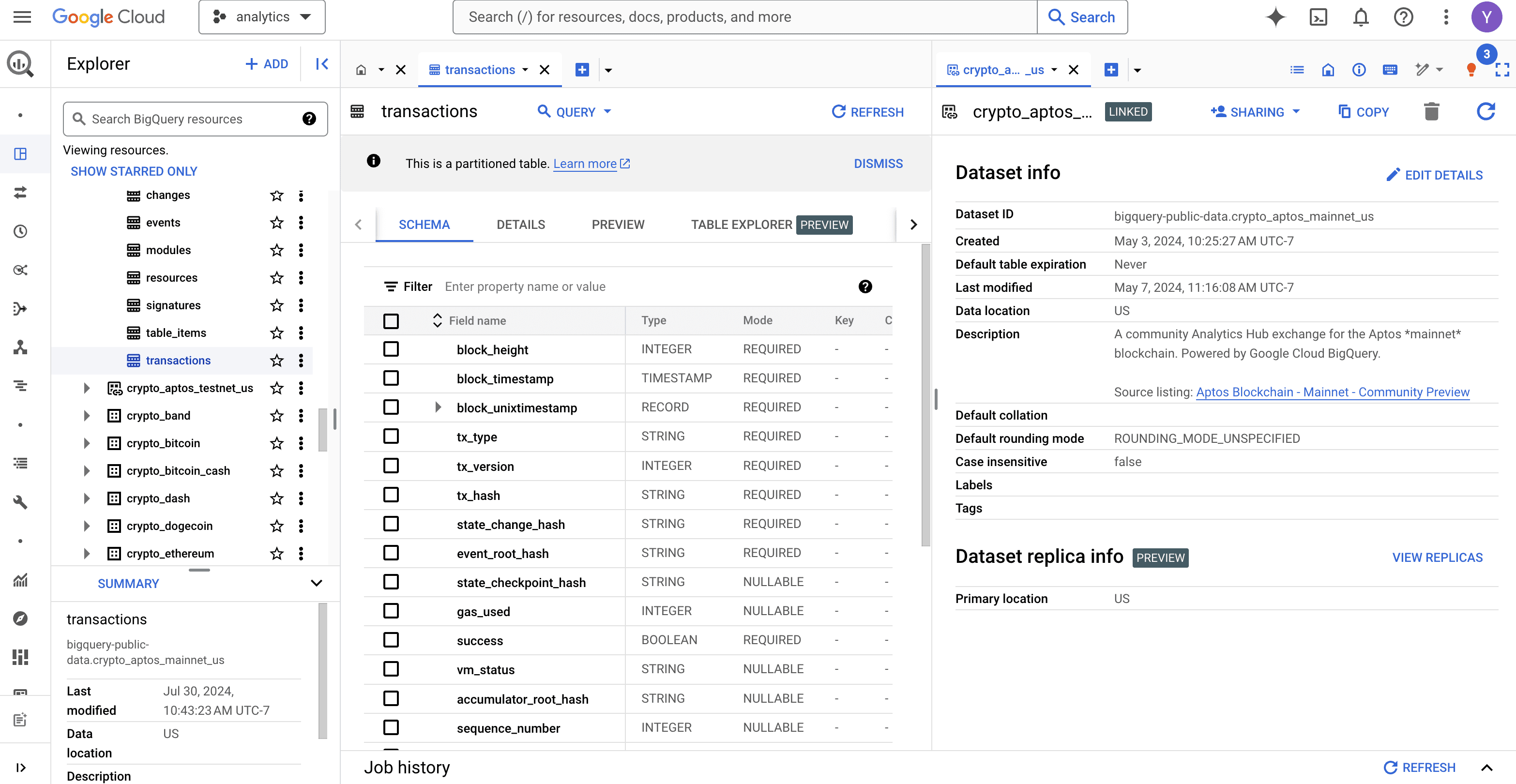Click EDIT DETAILS button

[x=1435, y=175]
